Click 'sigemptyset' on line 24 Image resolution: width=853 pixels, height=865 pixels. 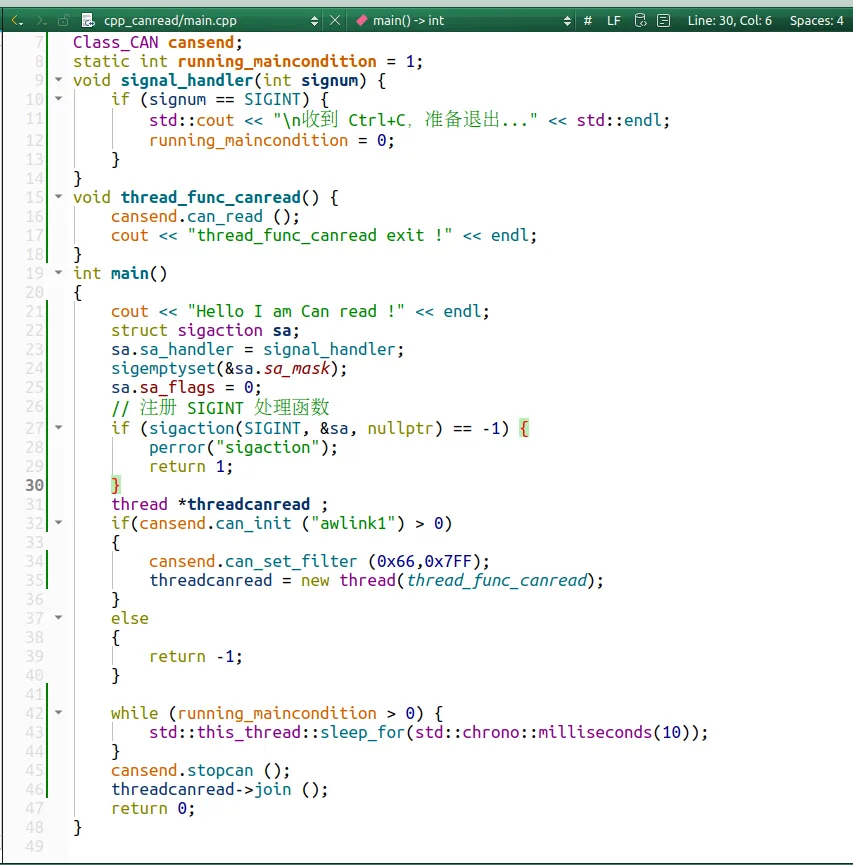tap(163, 369)
